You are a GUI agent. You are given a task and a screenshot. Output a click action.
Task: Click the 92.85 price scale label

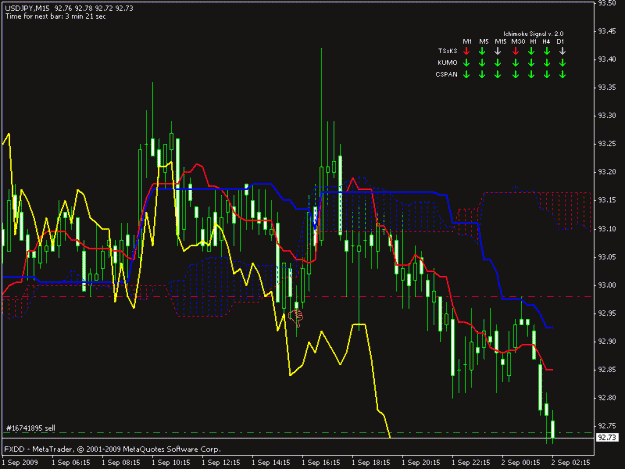pos(607,370)
